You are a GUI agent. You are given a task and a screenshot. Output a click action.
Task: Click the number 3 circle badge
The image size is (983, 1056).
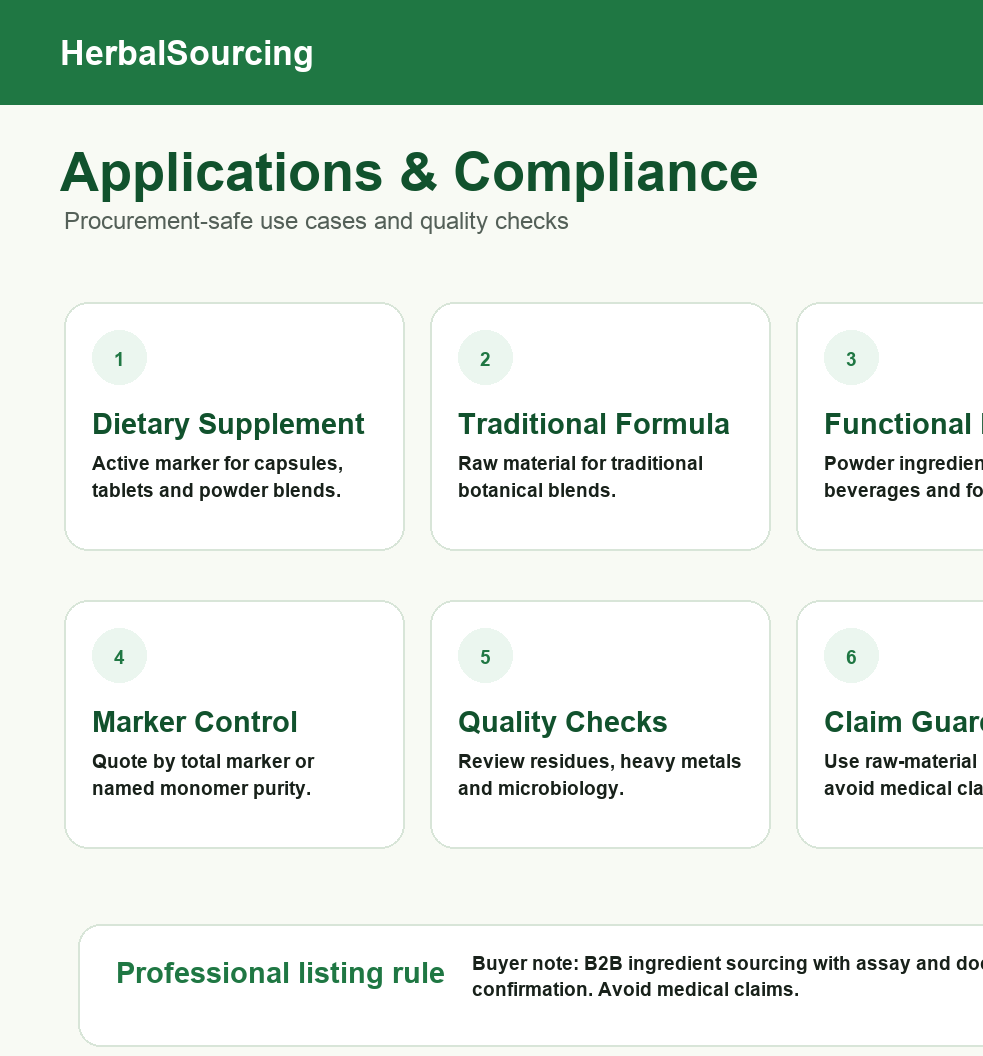[851, 358]
